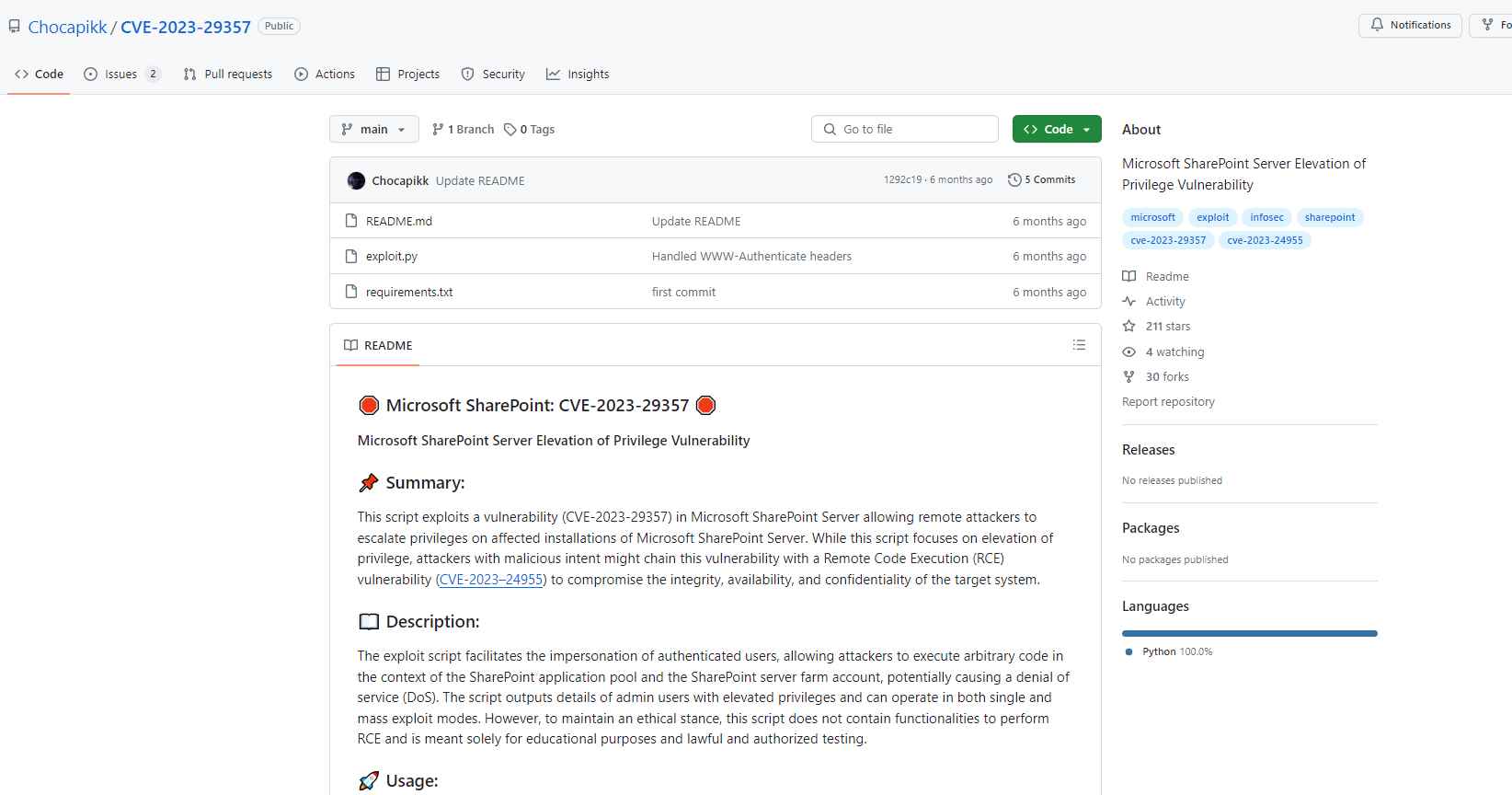Open the exploit.py file
This screenshot has height=795, width=1512.
click(x=392, y=256)
